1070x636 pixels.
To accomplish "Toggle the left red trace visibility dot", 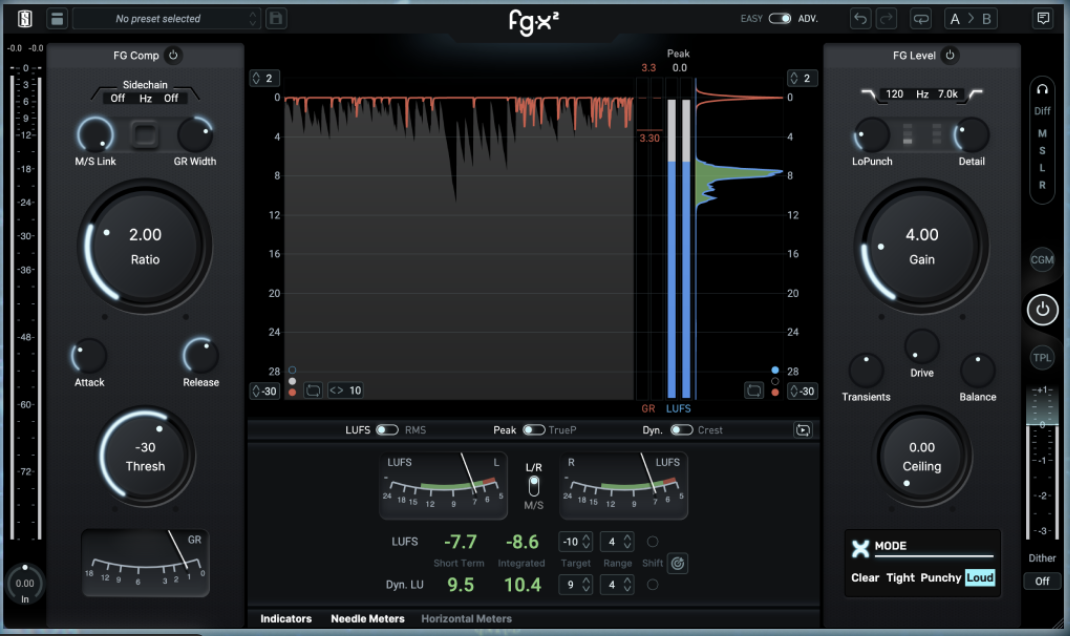I will [292, 392].
